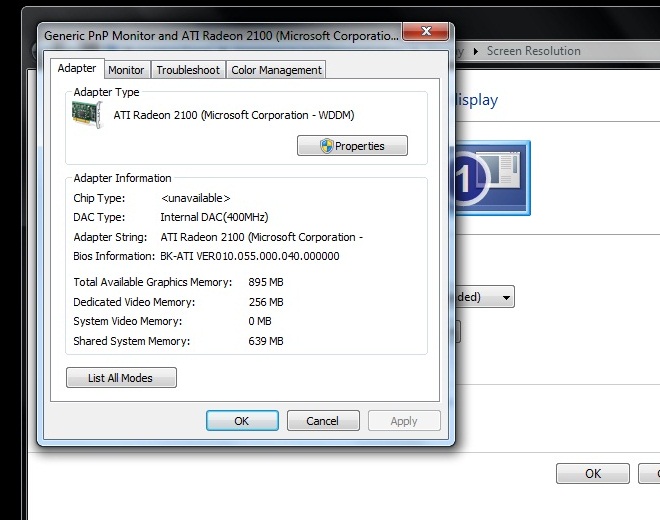Click Screen Resolution in the breadcrumb

(533, 51)
